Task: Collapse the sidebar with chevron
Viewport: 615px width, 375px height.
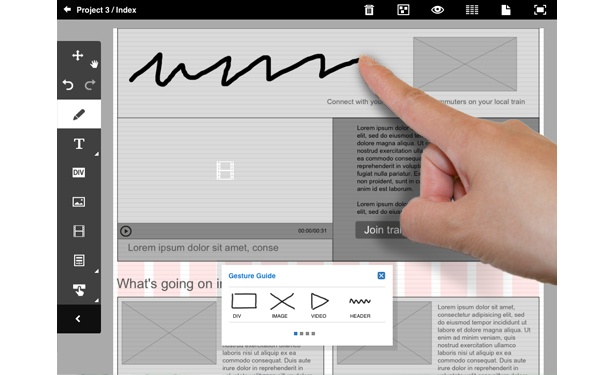Action: tap(79, 319)
